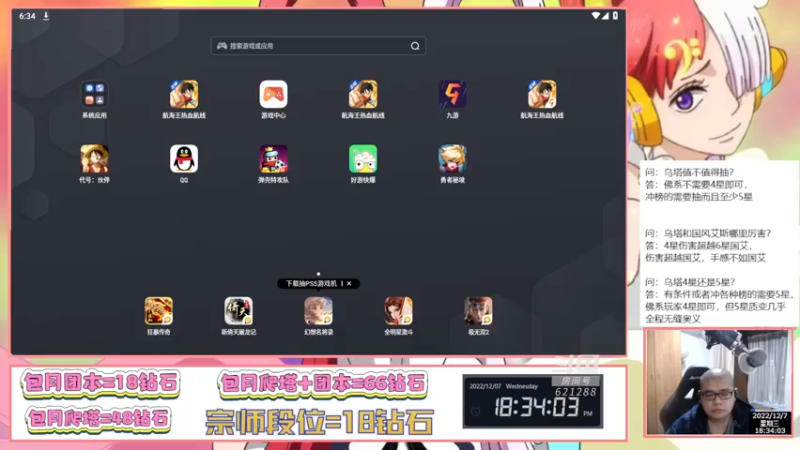Focus the 搜索游戏或应用 search field
Image resolution: width=800 pixels, height=450 pixels.
coord(318,46)
